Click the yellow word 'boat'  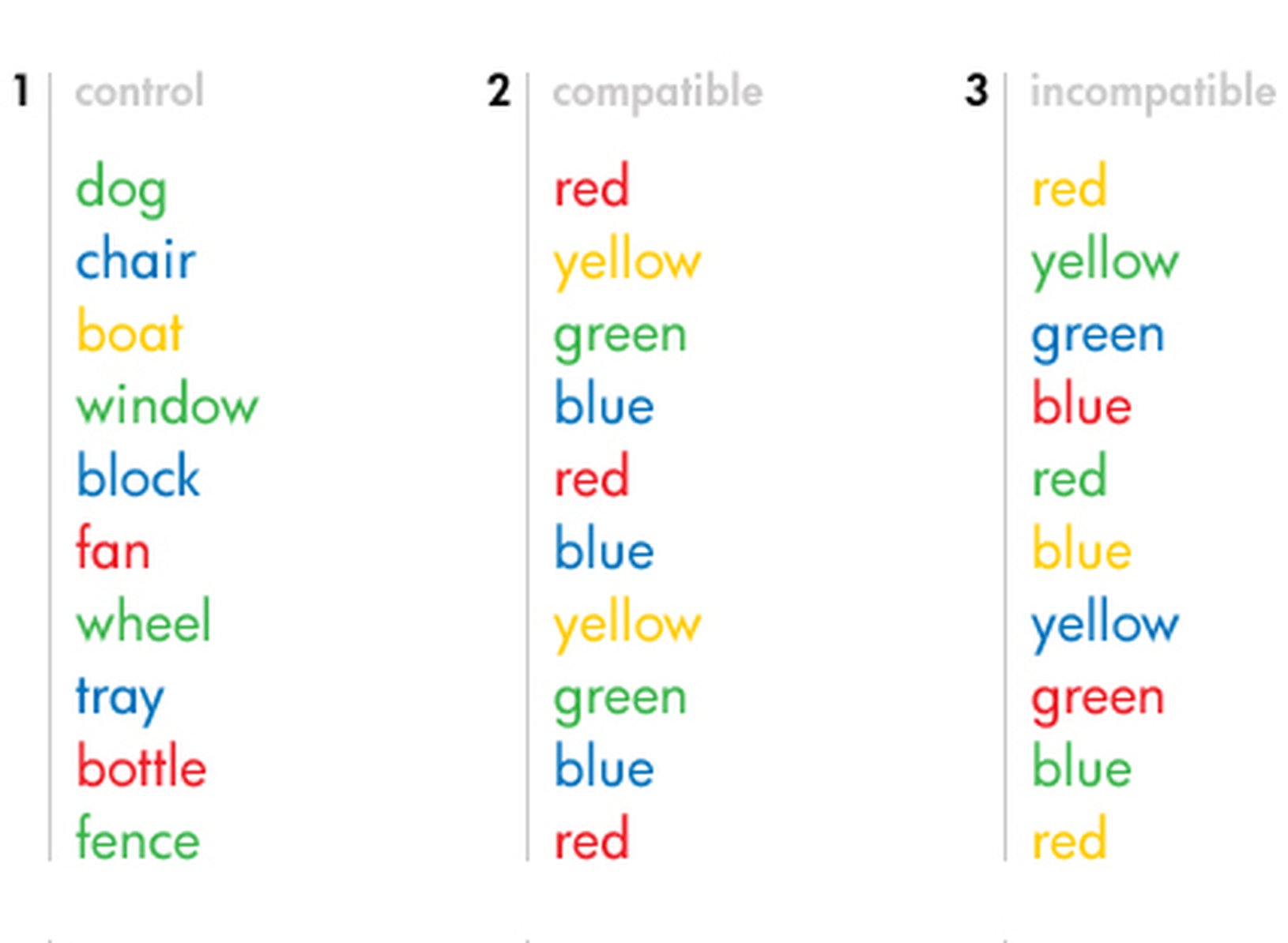coord(130,332)
